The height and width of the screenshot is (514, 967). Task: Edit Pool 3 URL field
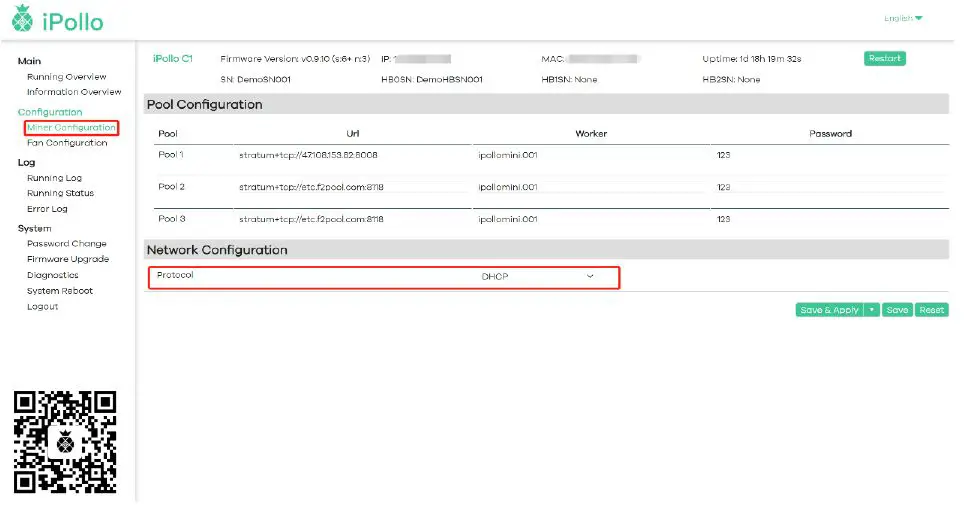(x=352, y=219)
